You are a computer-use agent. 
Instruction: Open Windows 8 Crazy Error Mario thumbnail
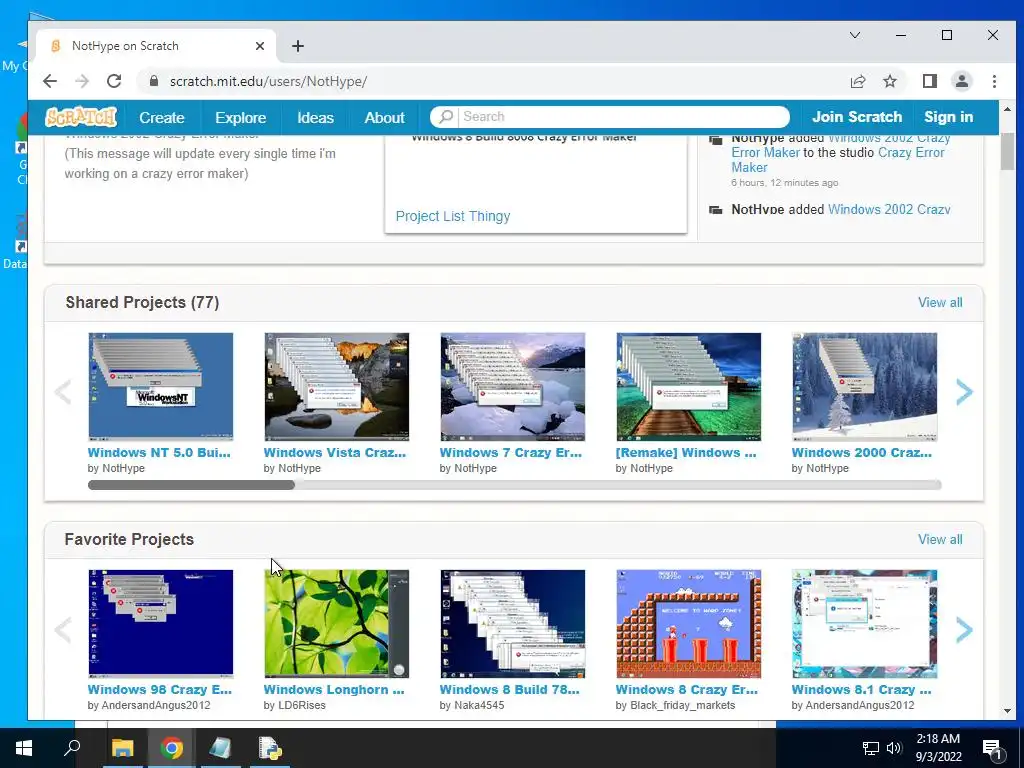pyautogui.click(x=688, y=624)
